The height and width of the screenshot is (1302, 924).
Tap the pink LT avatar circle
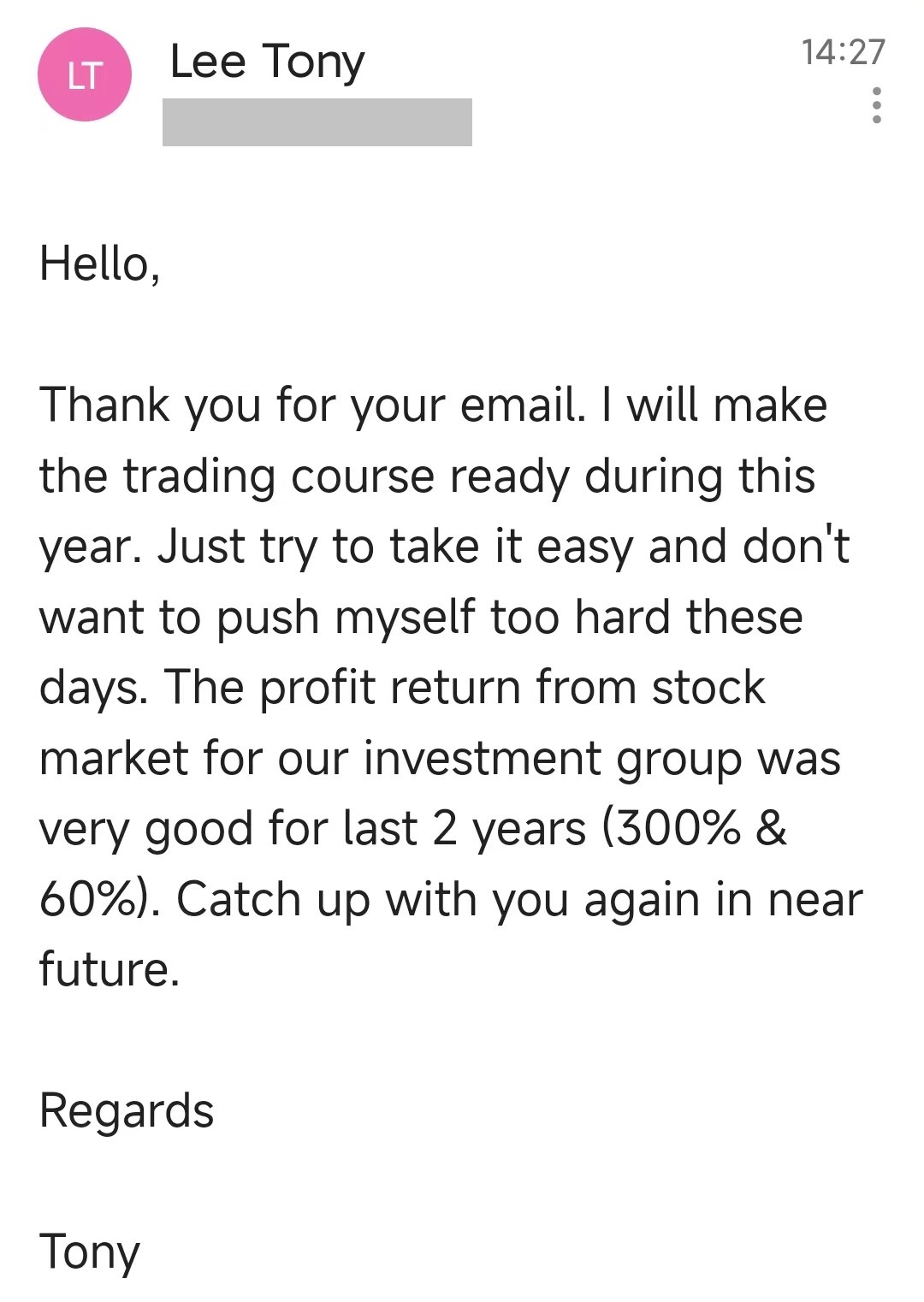pyautogui.click(x=85, y=75)
